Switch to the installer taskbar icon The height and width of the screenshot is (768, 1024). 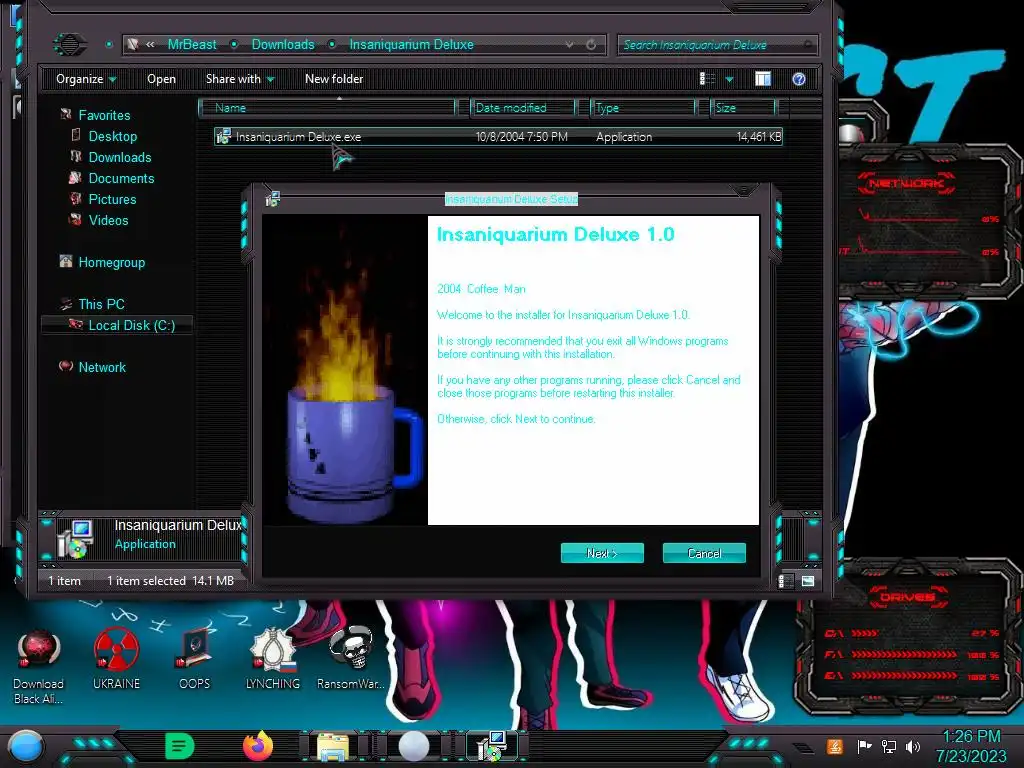(492, 746)
